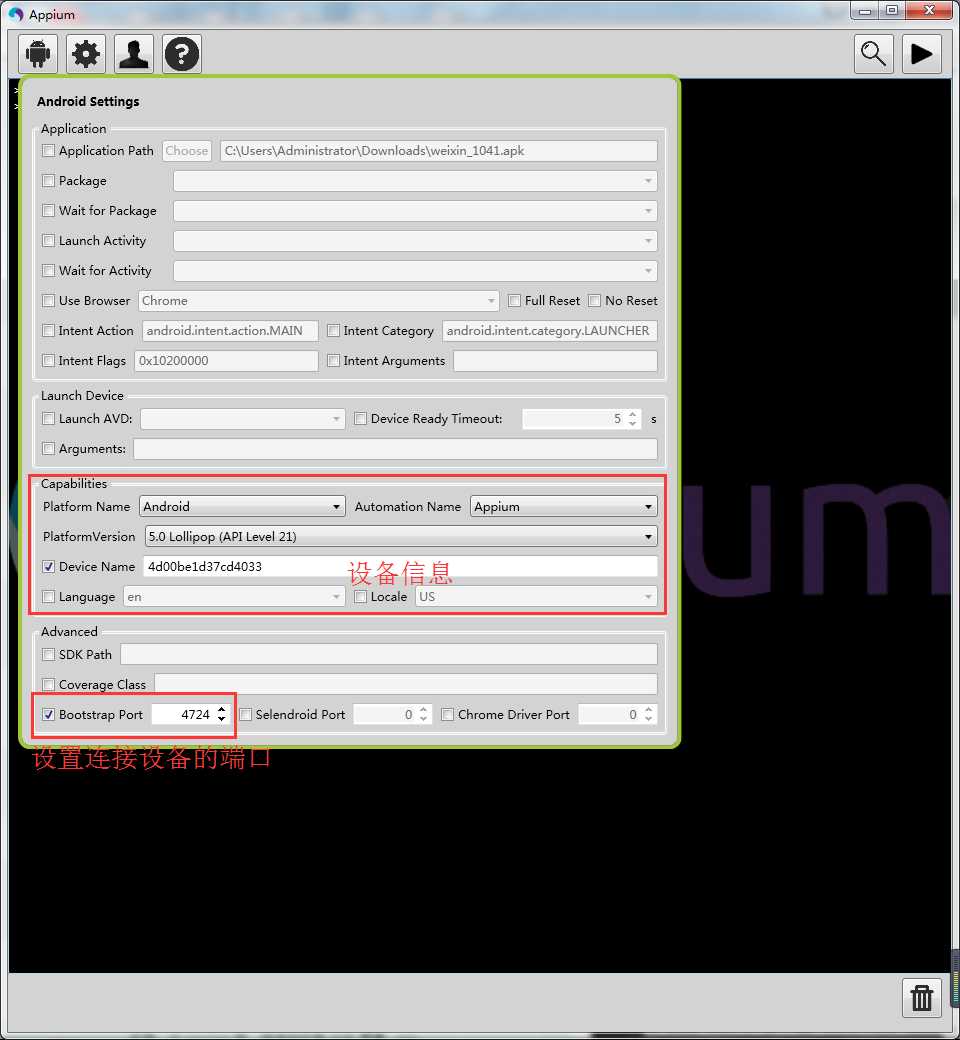Viewport: 960px width, 1040px height.
Task: Expand the Package dropdown
Action: coord(415,180)
